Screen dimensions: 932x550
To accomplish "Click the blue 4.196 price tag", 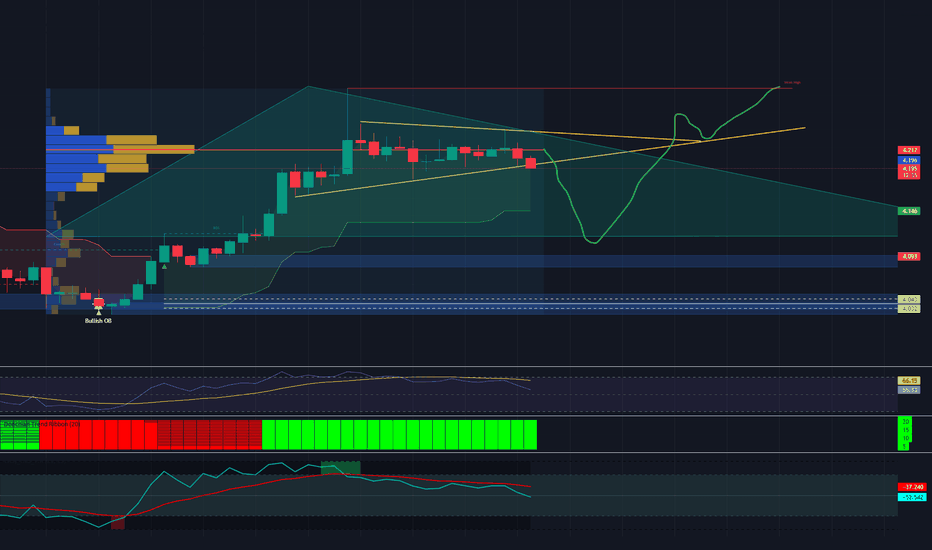I will click(x=908, y=160).
